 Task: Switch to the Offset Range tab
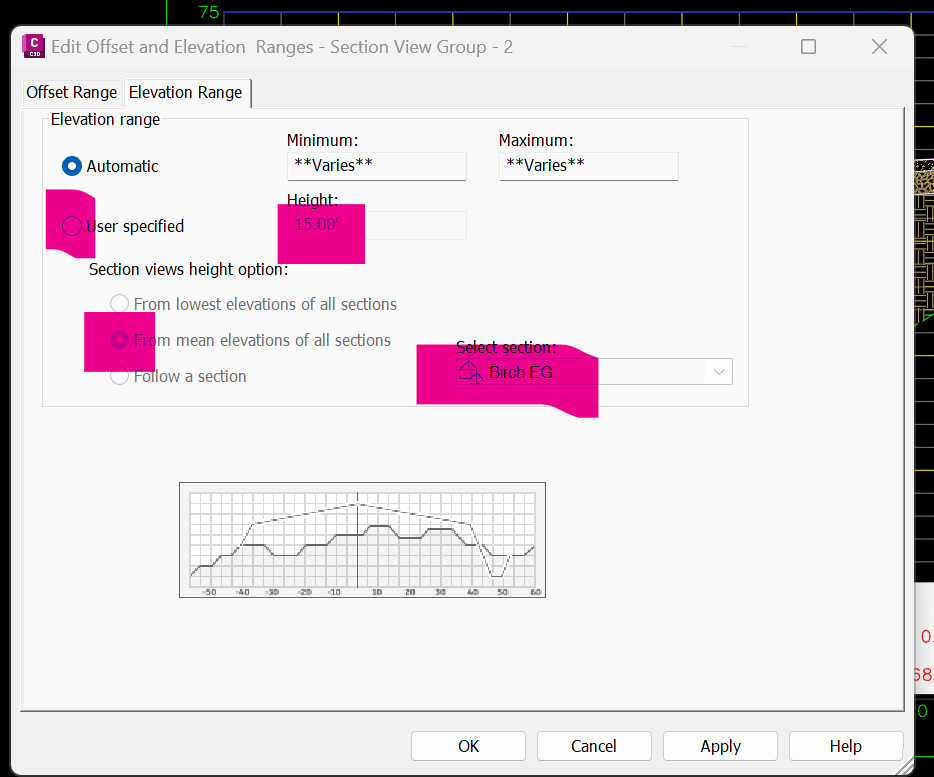71,92
